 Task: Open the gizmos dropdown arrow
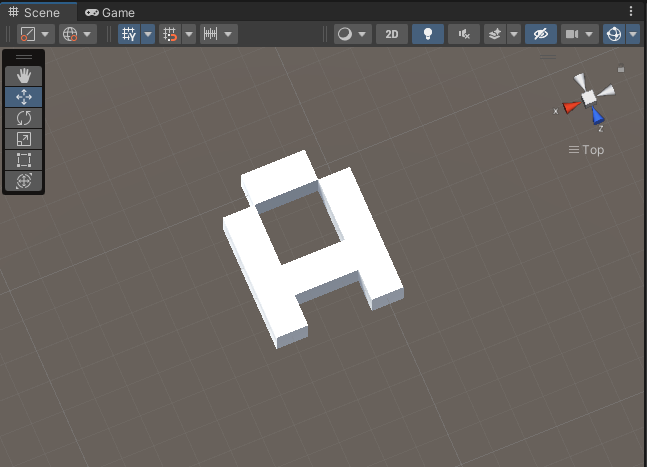[x=633, y=34]
